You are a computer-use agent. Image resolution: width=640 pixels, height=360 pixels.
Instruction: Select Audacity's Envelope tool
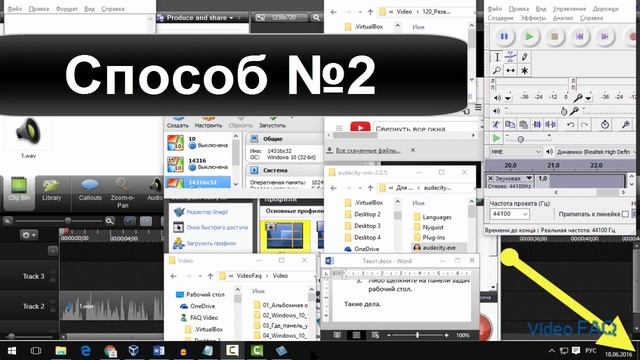pos(511,57)
